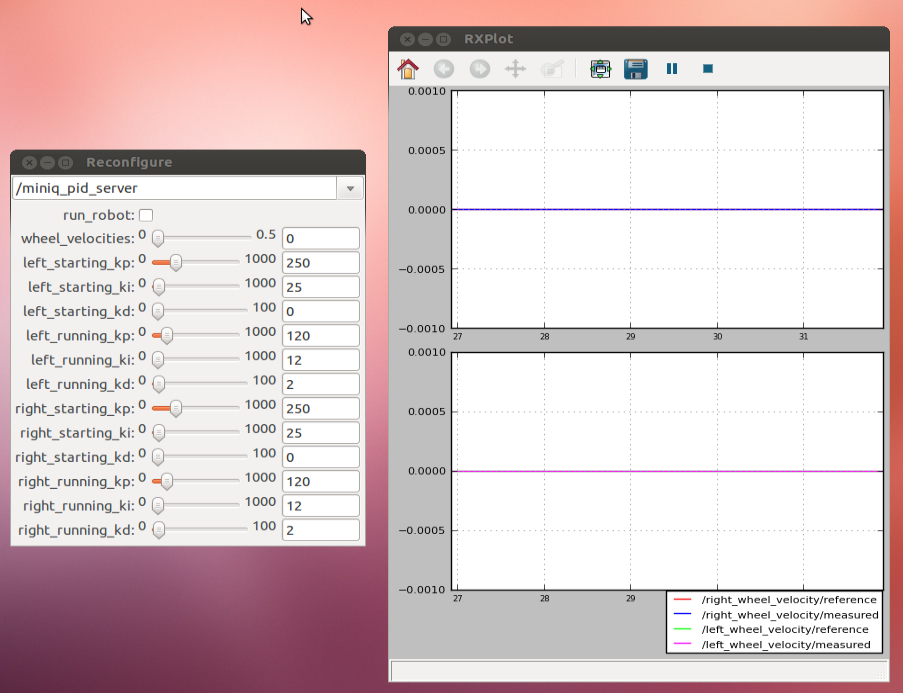
Task: Select the Pan axes tool
Action: [515, 69]
